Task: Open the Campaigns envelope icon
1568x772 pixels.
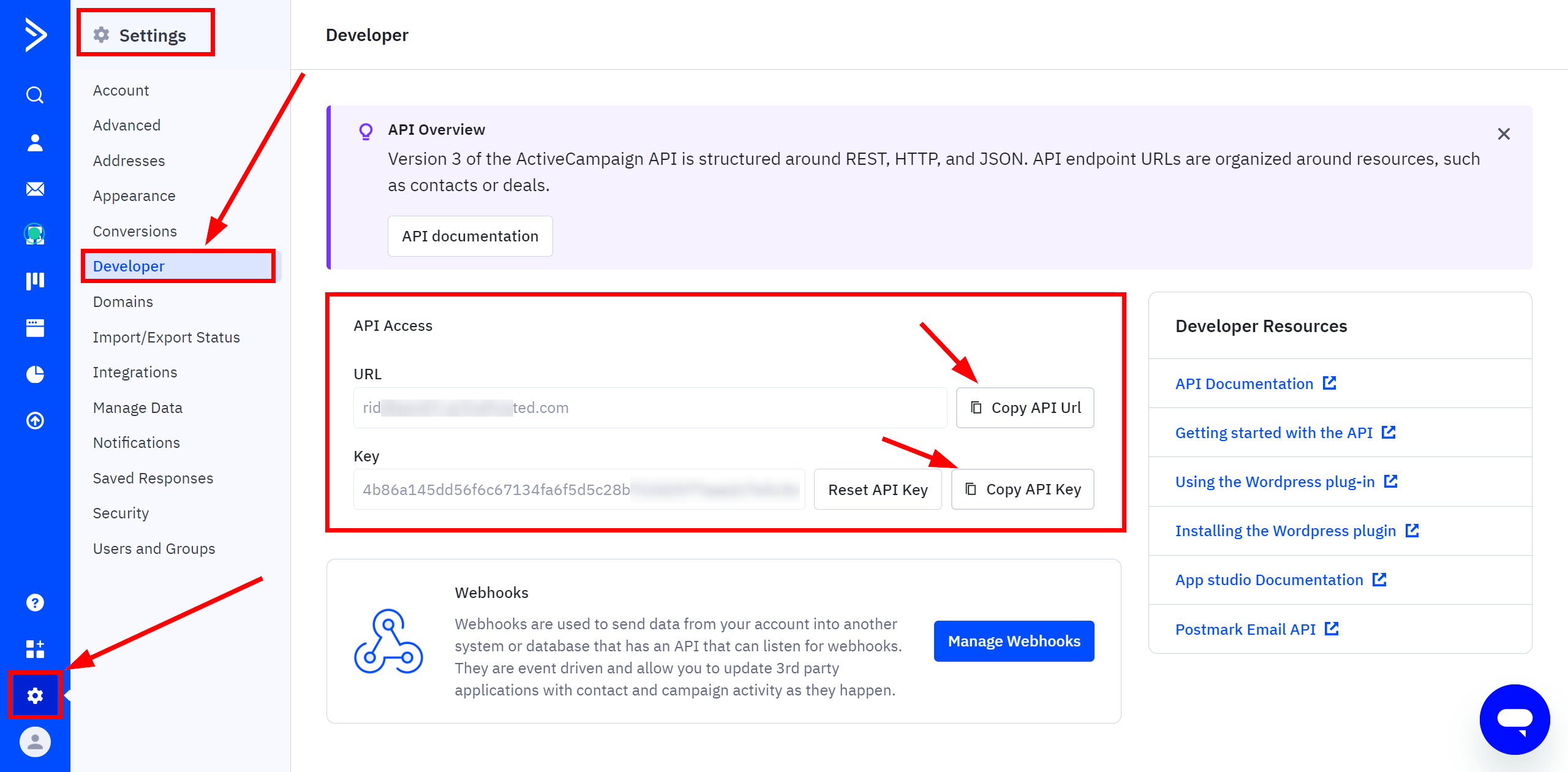Action: [35, 189]
